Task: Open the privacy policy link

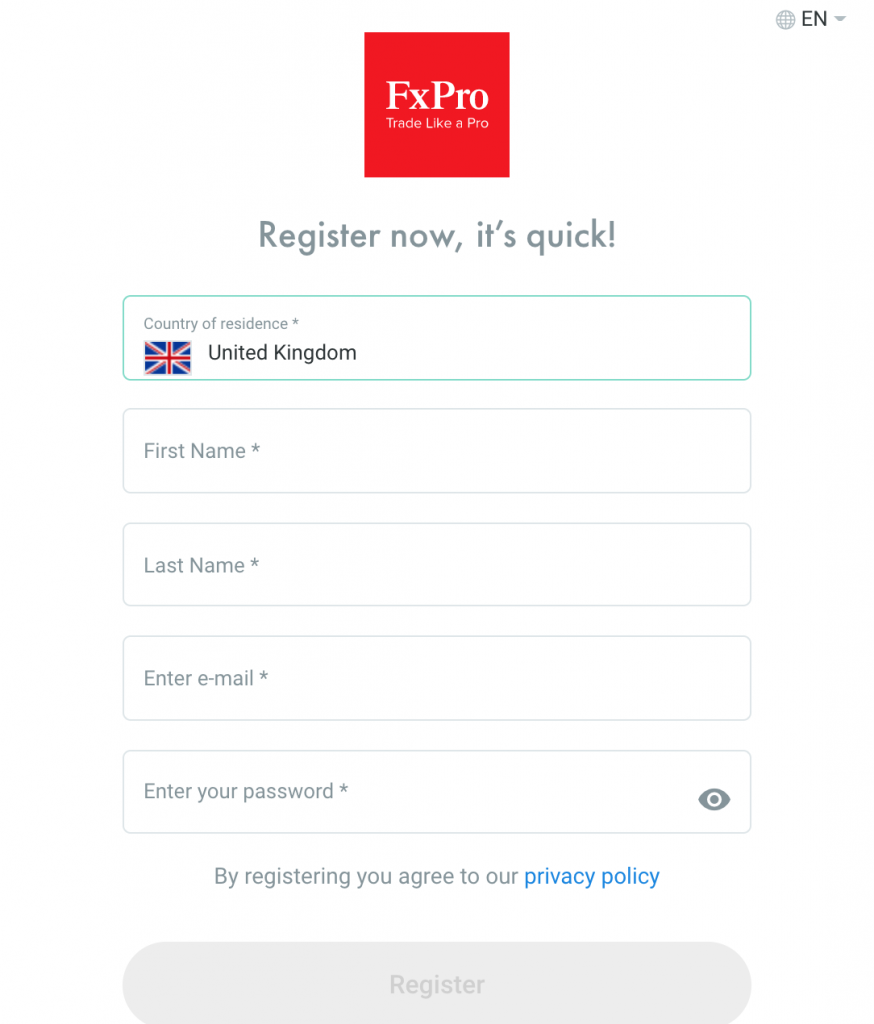Action: [x=592, y=876]
